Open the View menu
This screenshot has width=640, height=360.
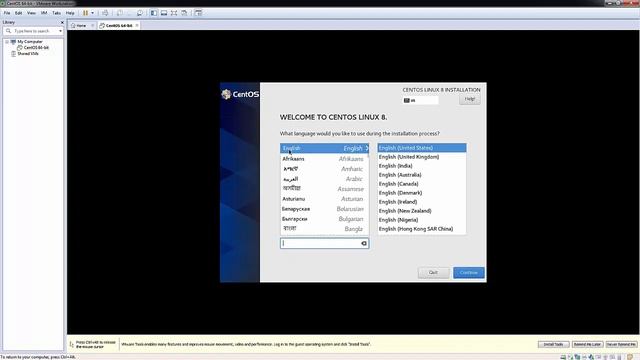(31, 13)
